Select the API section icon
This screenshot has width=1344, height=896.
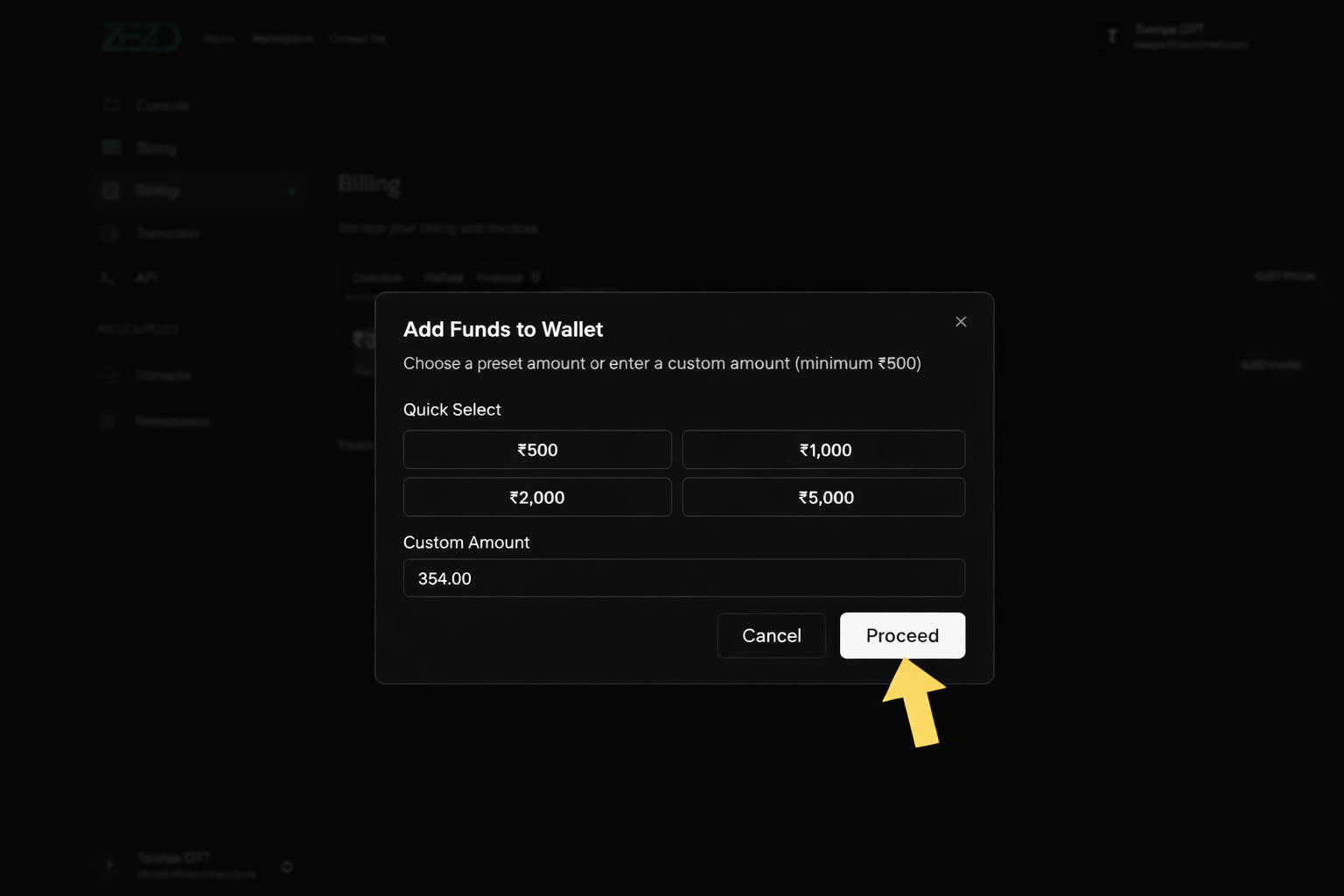coord(108,277)
